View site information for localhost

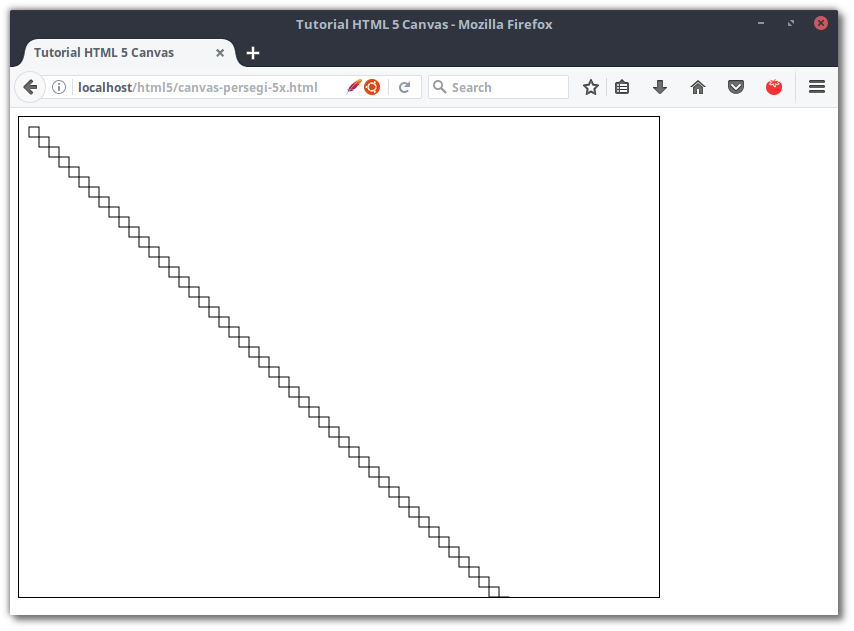point(59,87)
